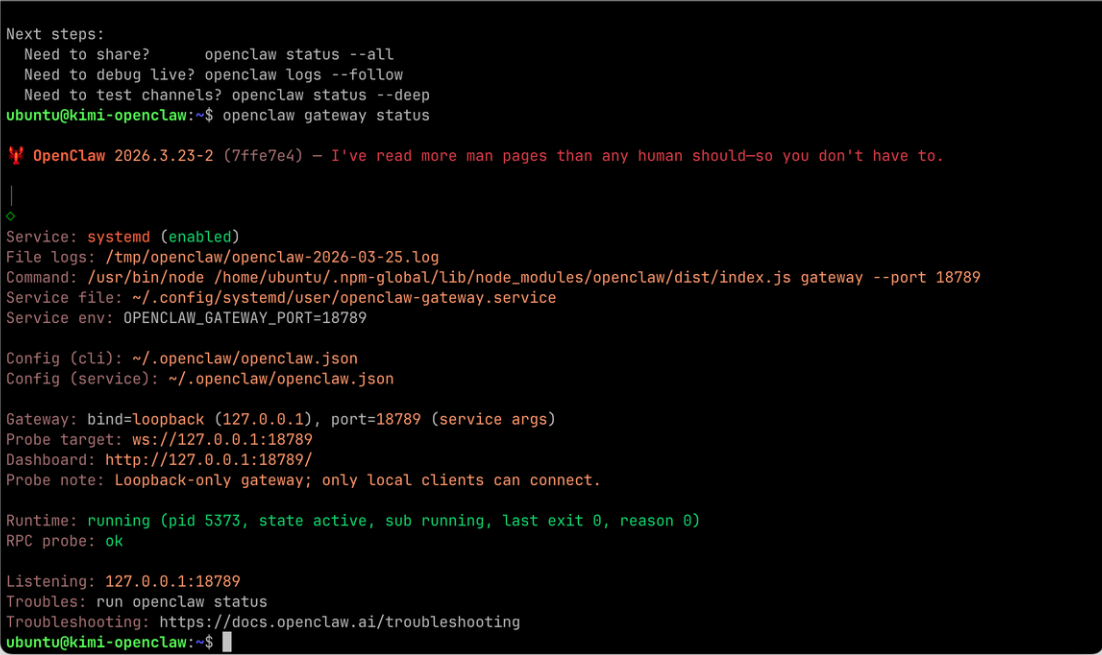Click the version text 'OpenClaw 2026.3.23-2'

click(123, 156)
